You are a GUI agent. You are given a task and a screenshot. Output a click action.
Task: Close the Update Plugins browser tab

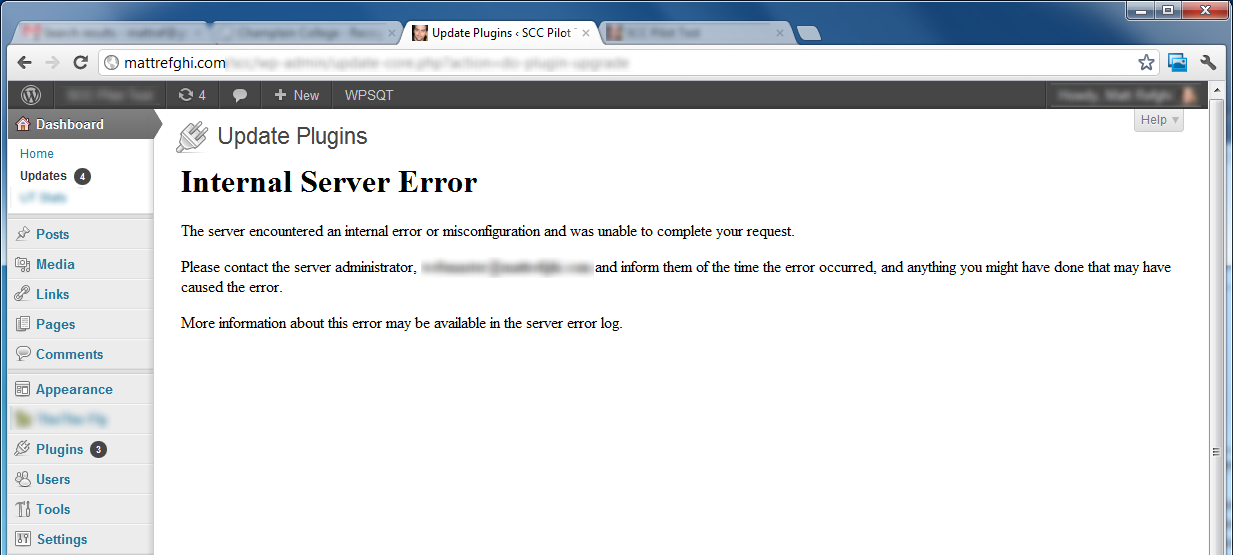click(x=586, y=33)
